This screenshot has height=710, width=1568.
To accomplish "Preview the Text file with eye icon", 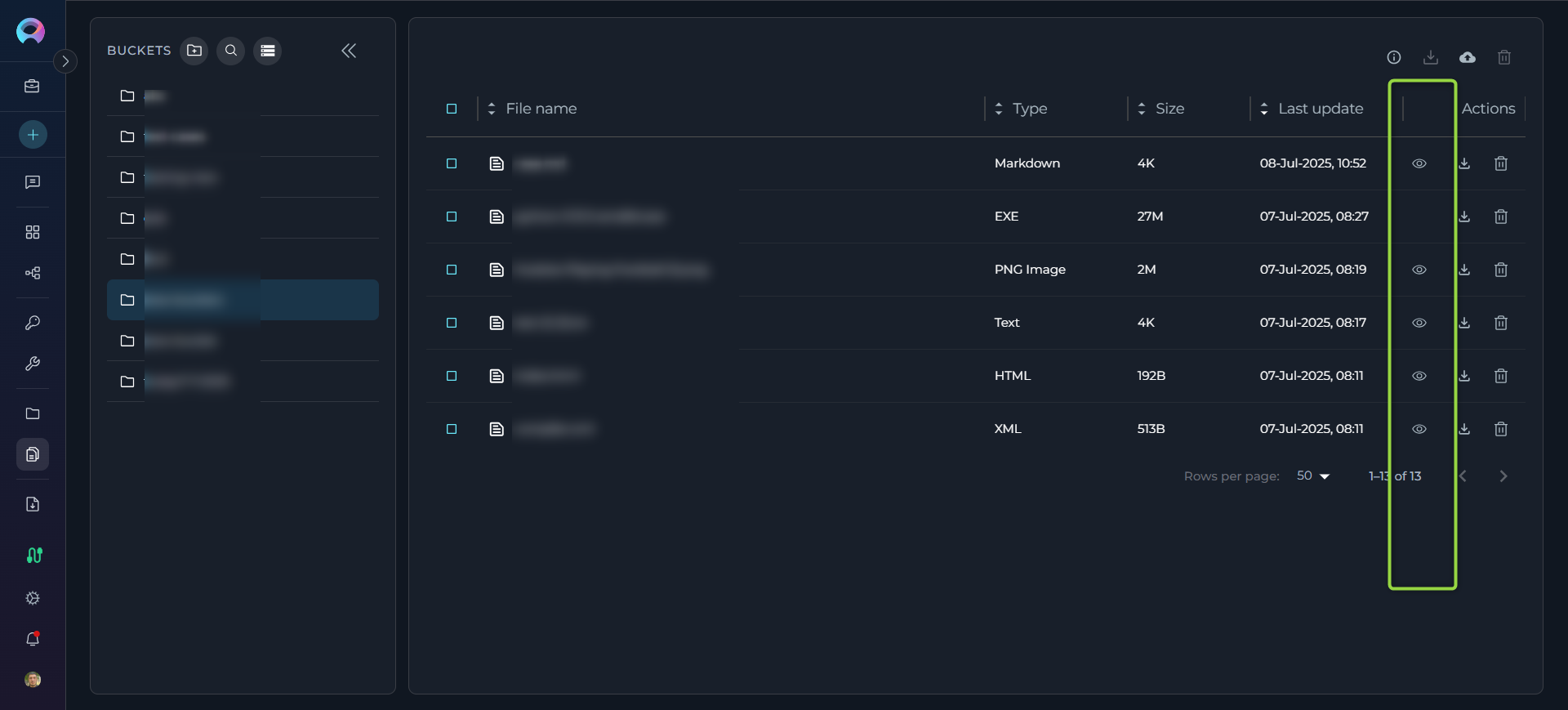I will [1419, 323].
